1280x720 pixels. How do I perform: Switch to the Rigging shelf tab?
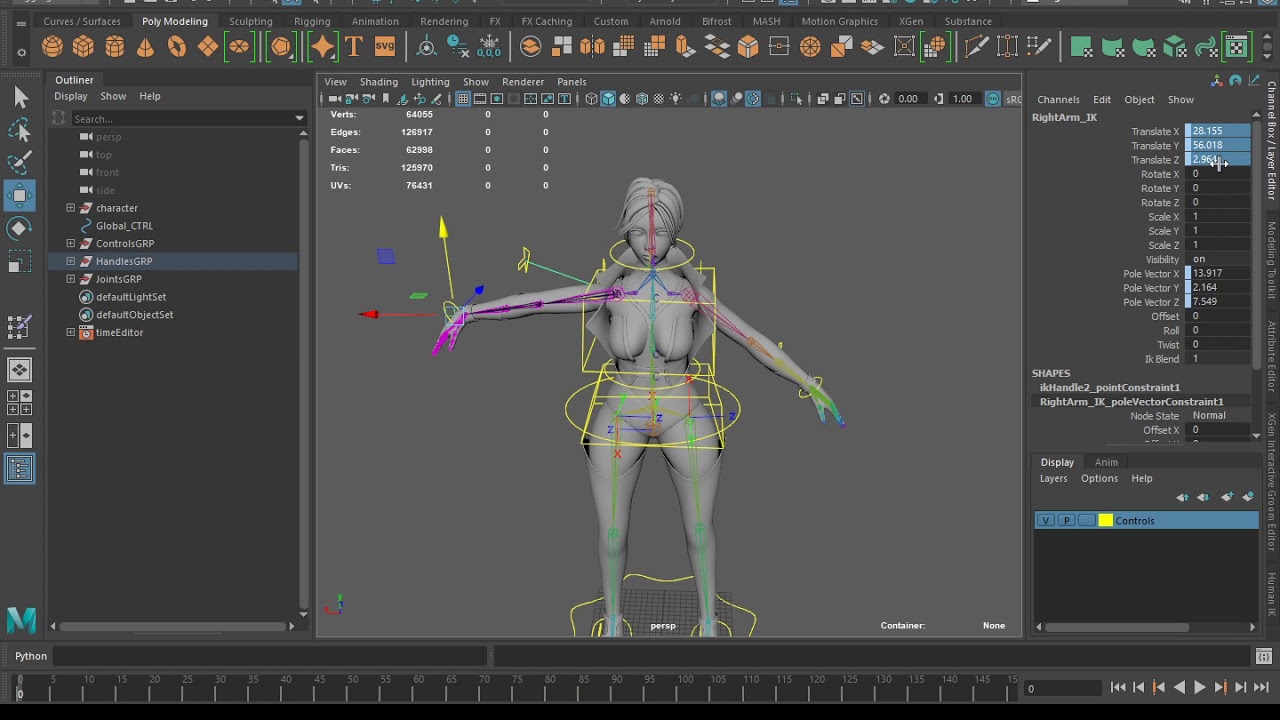point(312,21)
